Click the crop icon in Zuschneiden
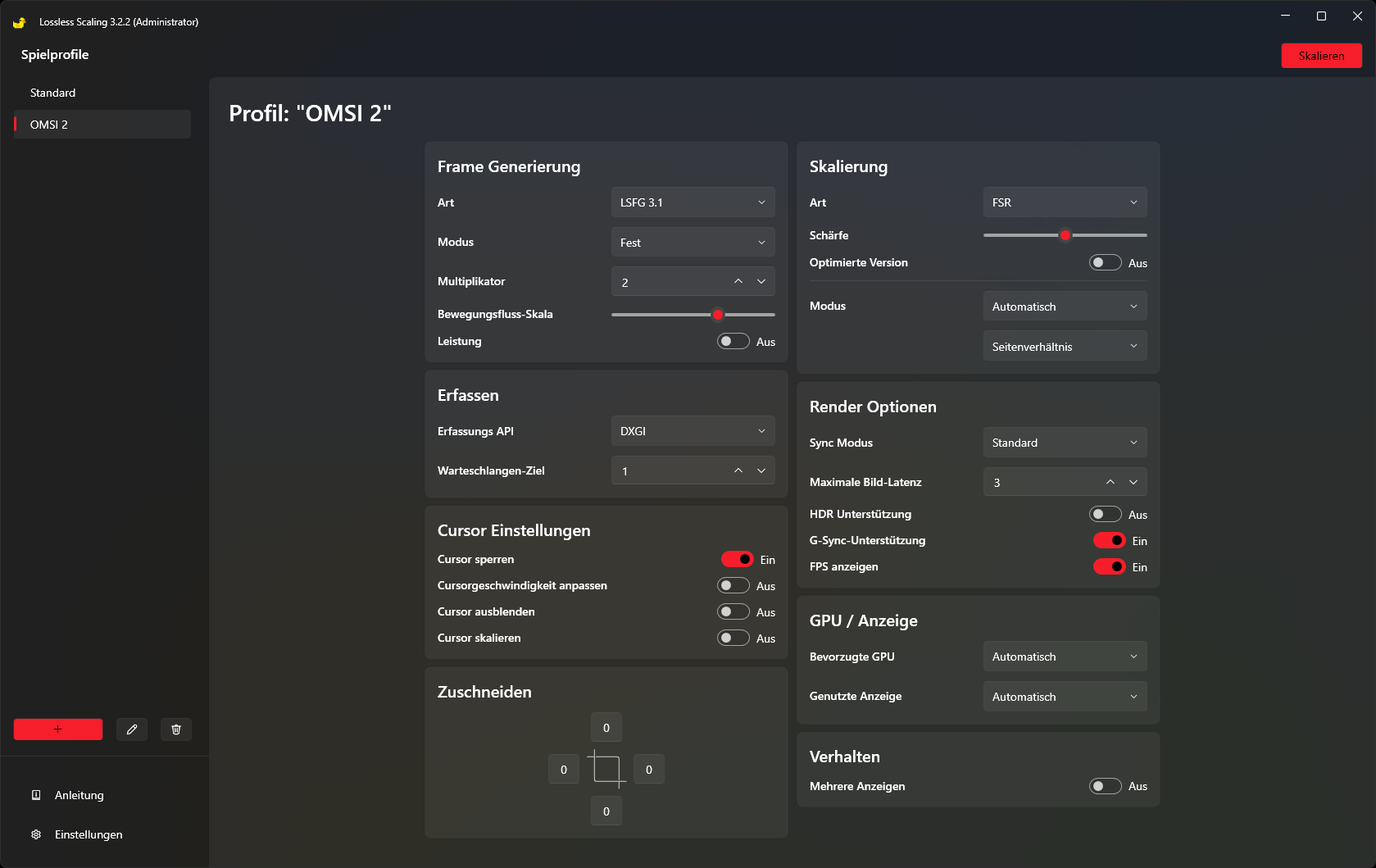The width and height of the screenshot is (1376, 868). click(606, 769)
